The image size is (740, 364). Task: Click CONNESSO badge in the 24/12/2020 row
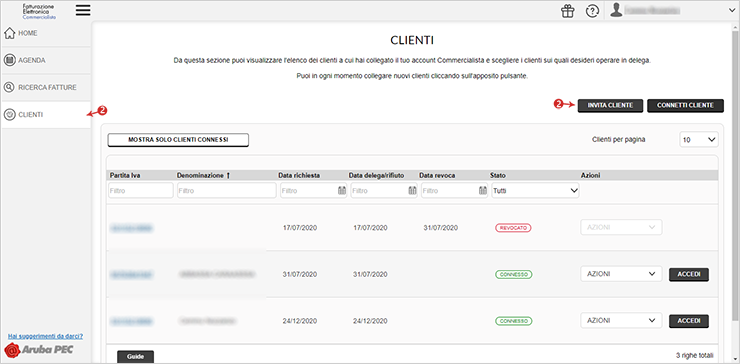click(513, 321)
